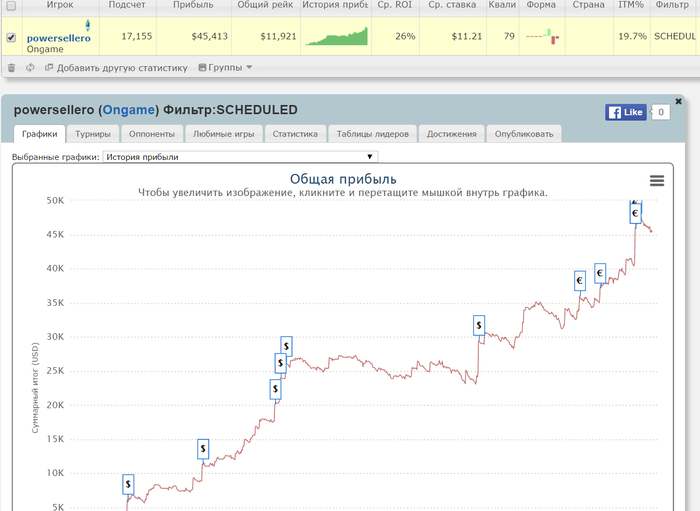Open the Оппоненты tab
This screenshot has height=511, width=700.
click(152, 134)
